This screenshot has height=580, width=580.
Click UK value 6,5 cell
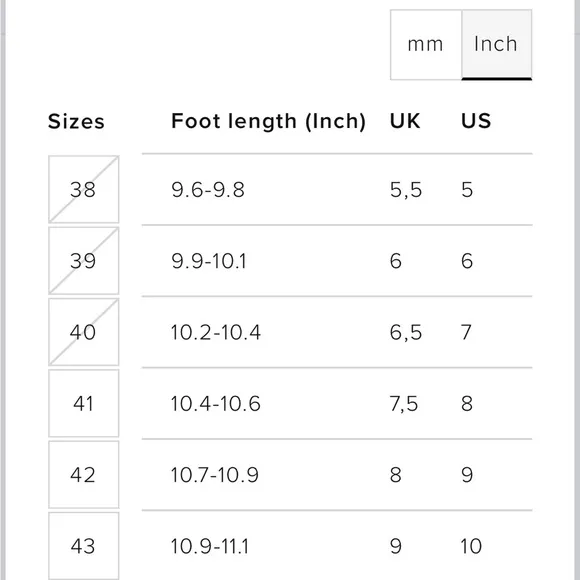pos(405,332)
